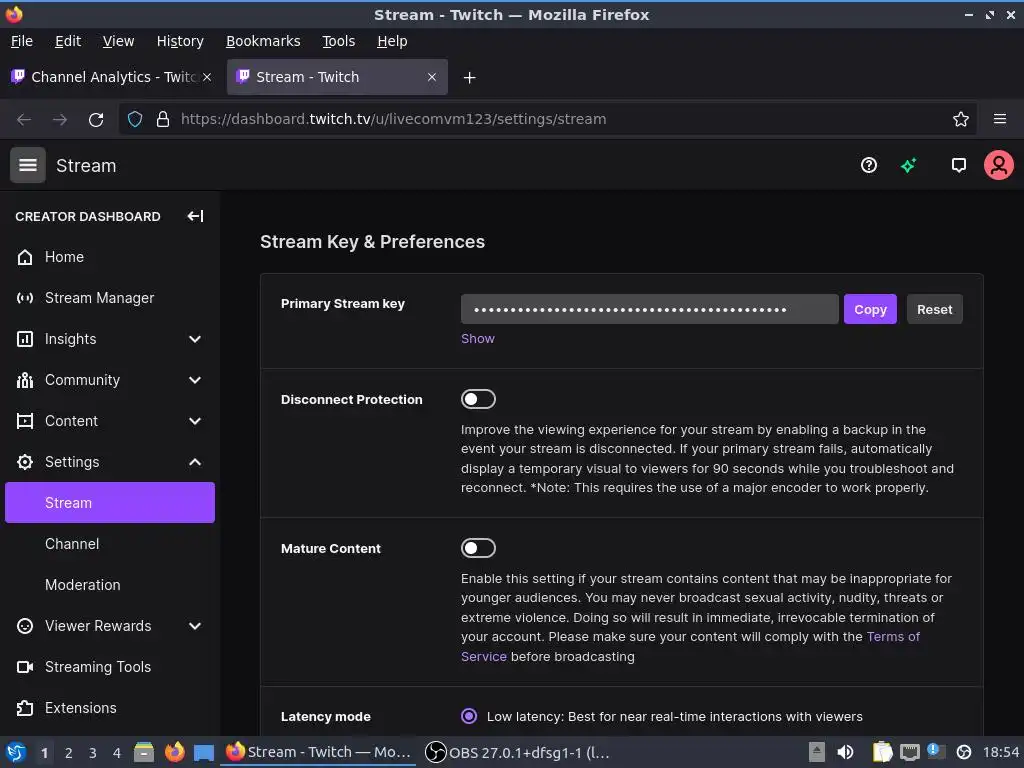
Task: View site security padlock info
Action: (163, 120)
